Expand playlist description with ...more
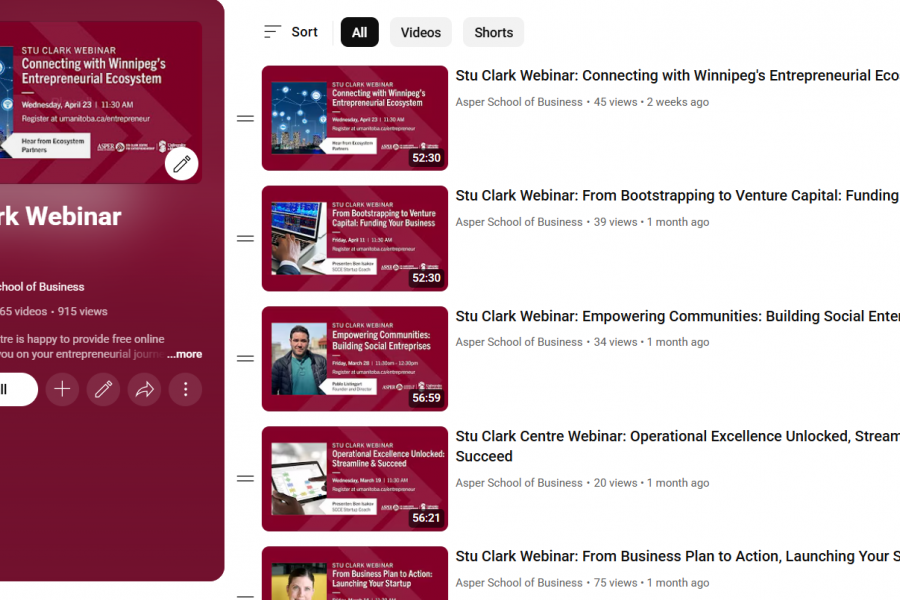The image size is (900, 600). point(184,354)
